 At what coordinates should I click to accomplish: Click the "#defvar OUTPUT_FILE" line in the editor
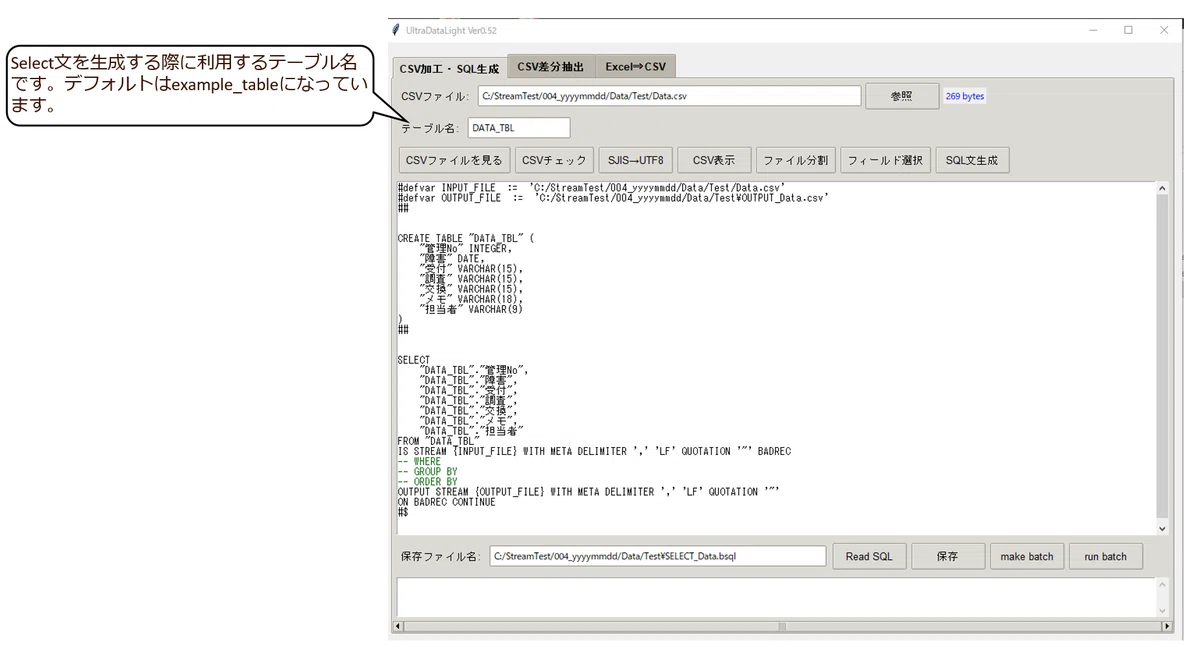(x=613, y=198)
